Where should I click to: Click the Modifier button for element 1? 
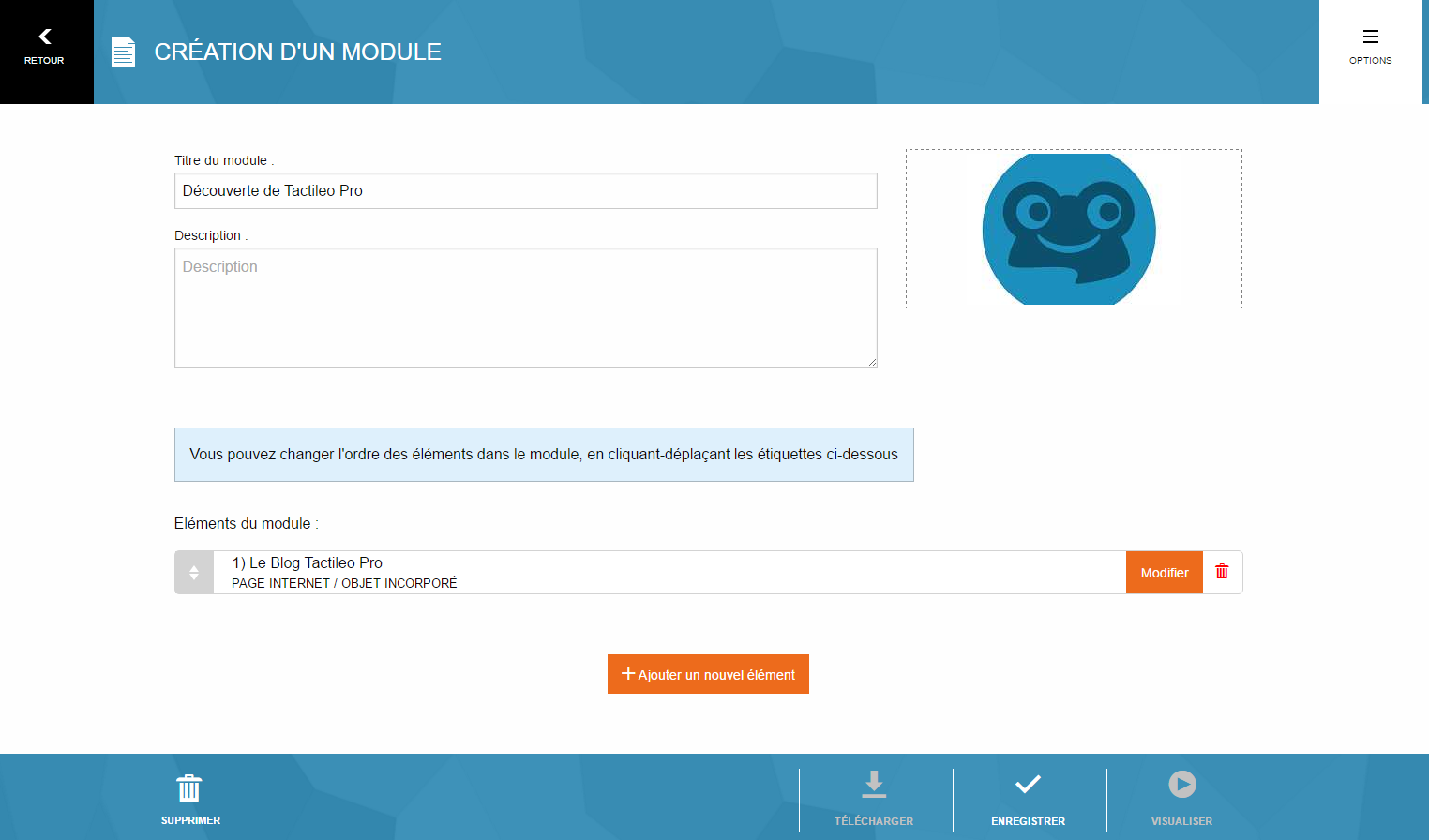[1164, 572]
